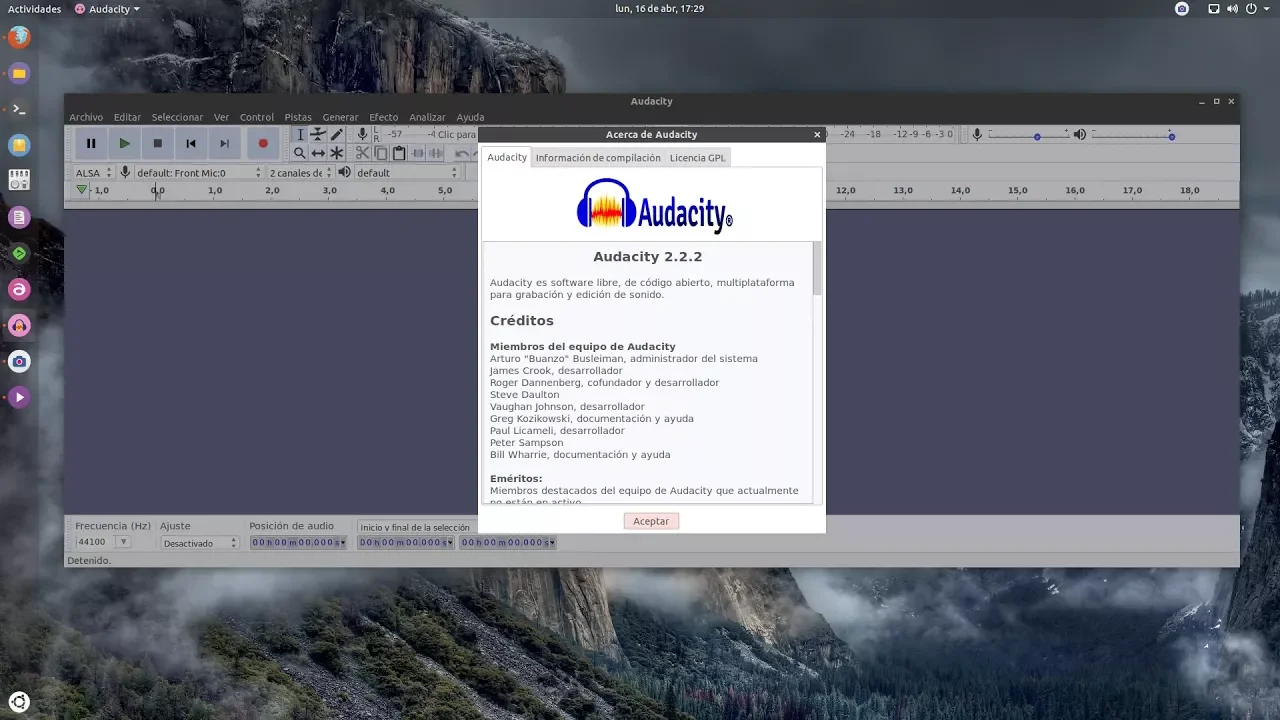This screenshot has width=1280, height=720.
Task: Open Show Applications grid in the dock
Action: (19, 701)
